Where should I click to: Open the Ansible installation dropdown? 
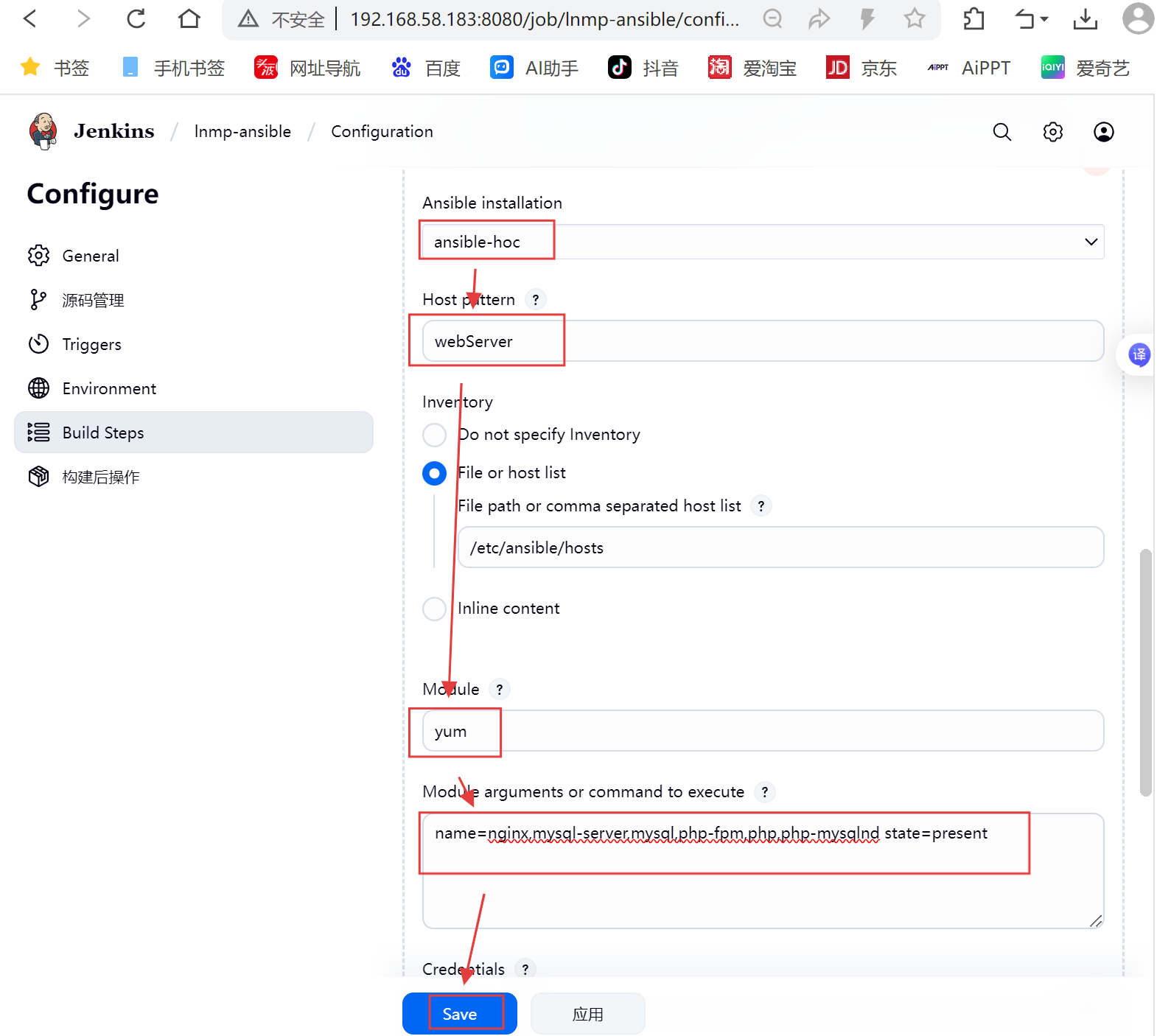[763, 242]
